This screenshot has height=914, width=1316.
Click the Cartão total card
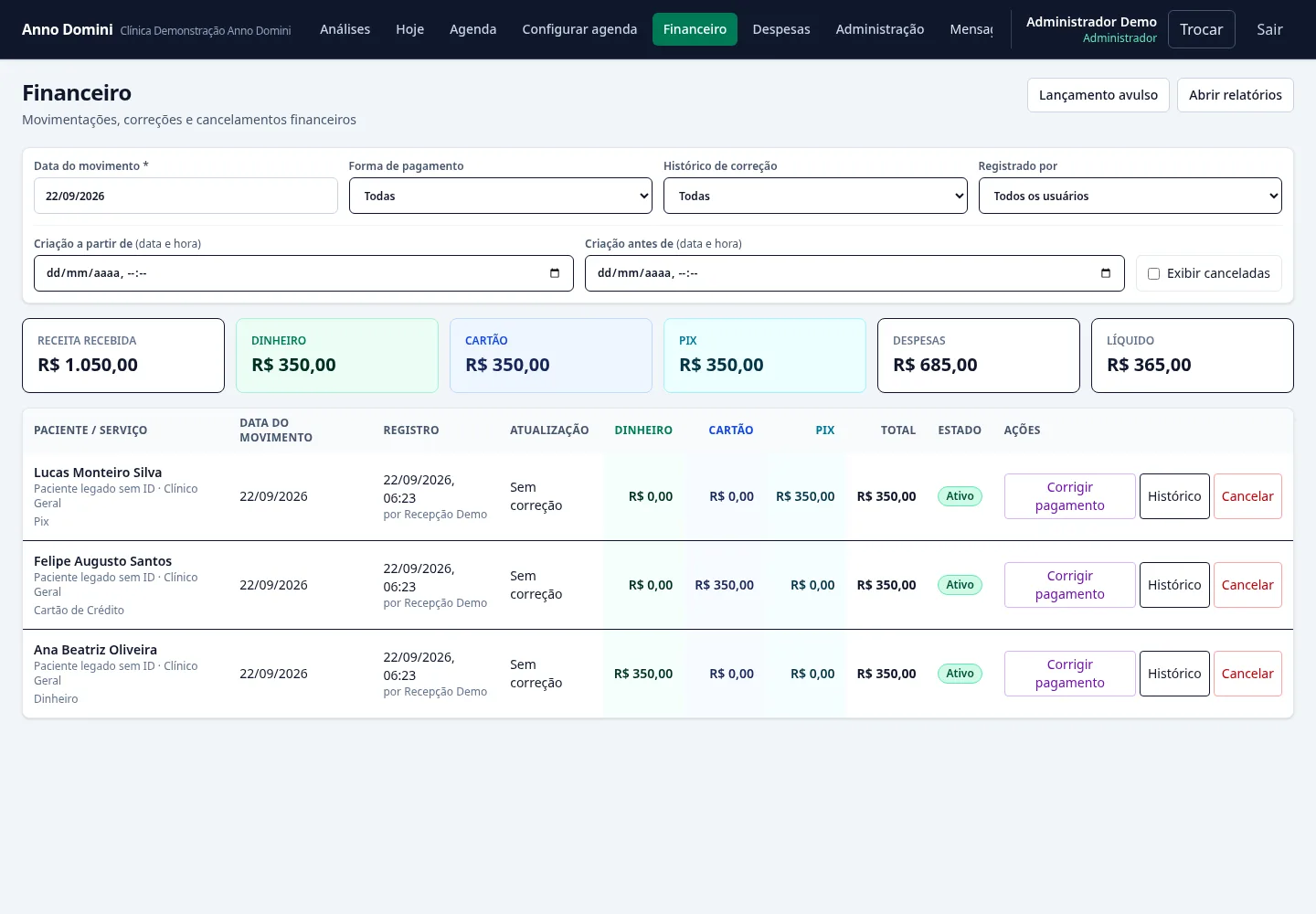pos(551,356)
